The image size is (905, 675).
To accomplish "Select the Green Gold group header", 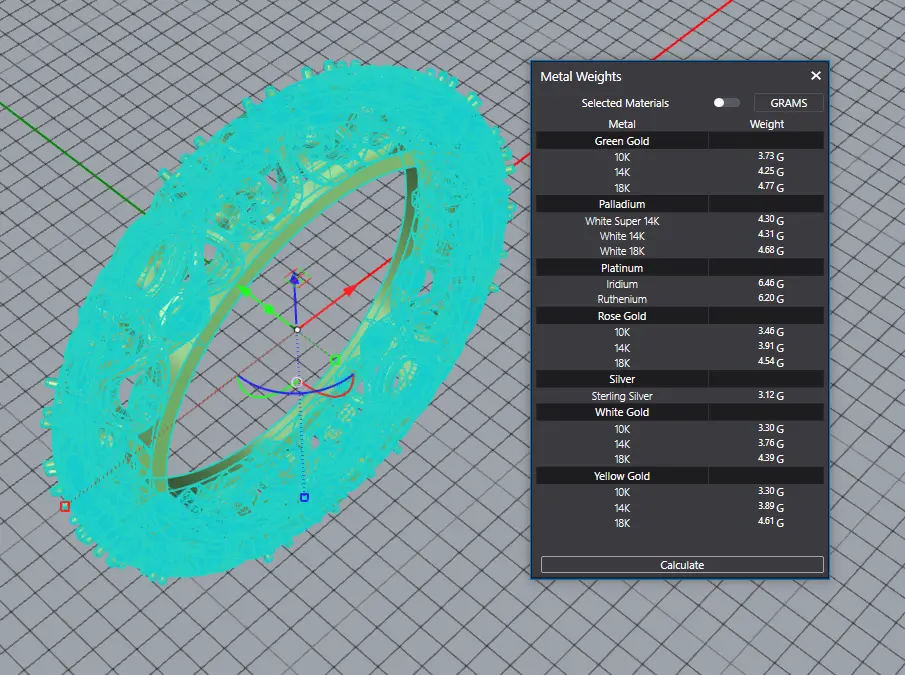I will (x=622, y=141).
